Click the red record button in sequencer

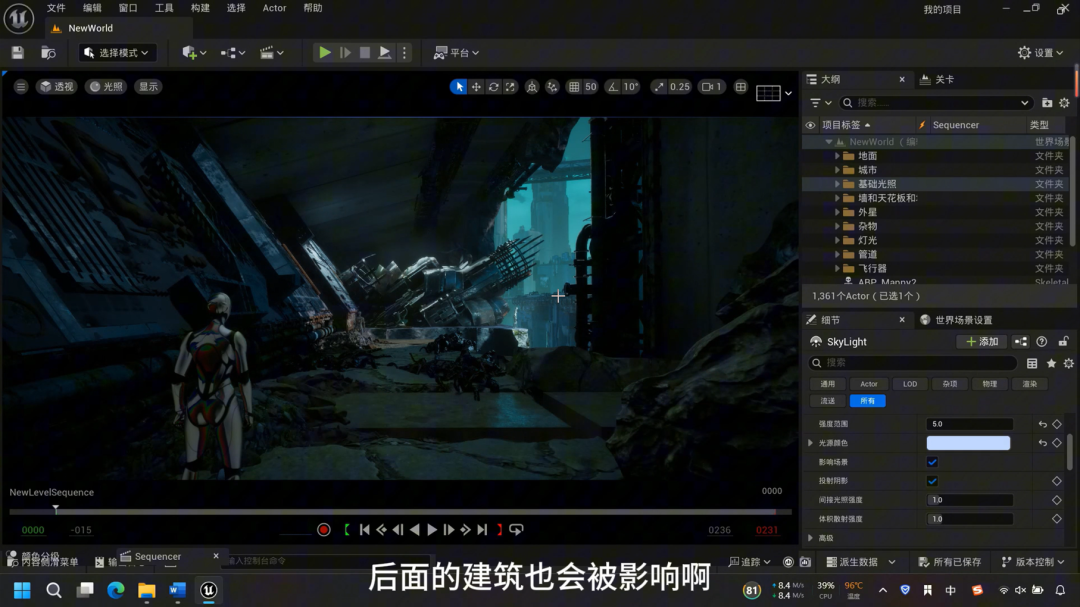click(324, 530)
